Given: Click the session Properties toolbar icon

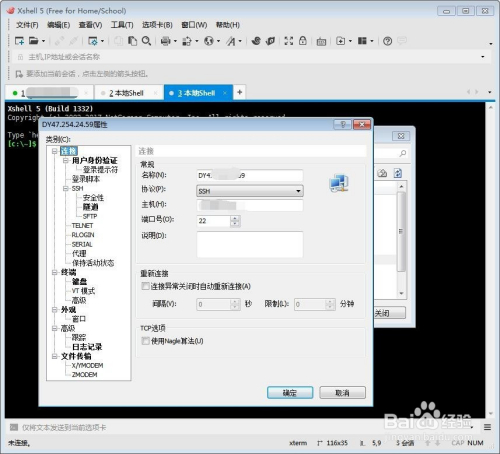Looking at the screenshot, I should pos(93,41).
